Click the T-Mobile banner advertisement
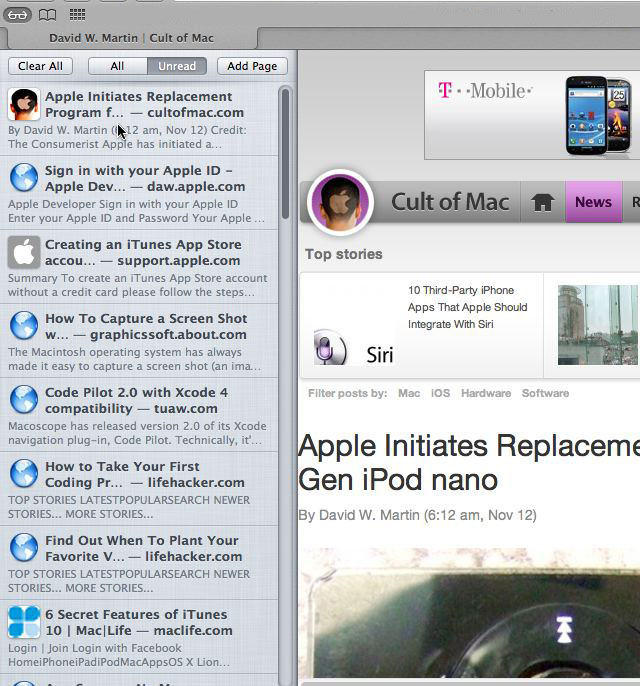640x686 pixels. click(x=531, y=115)
